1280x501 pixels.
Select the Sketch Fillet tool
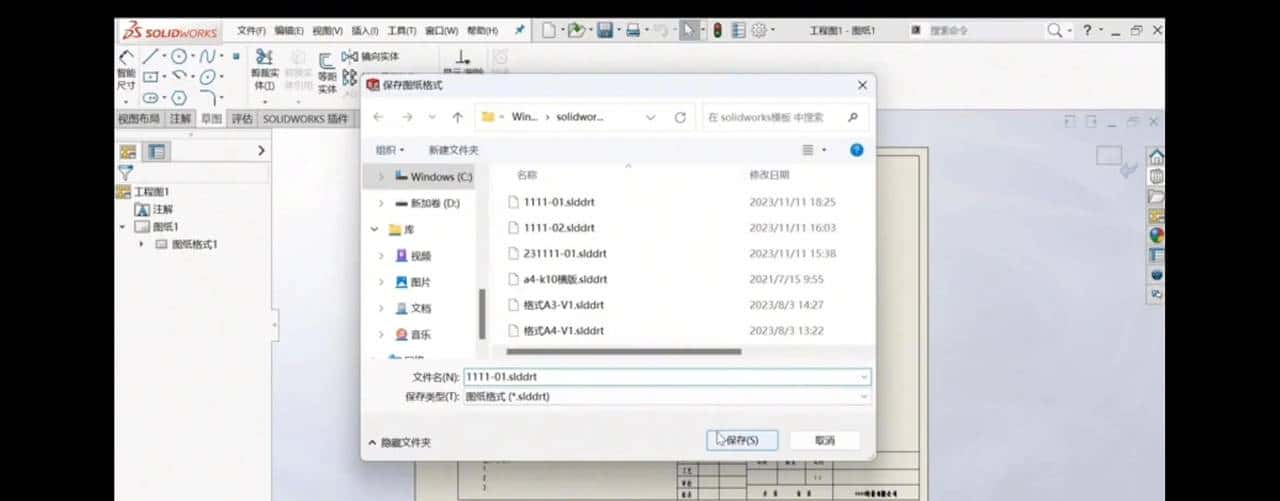208,98
